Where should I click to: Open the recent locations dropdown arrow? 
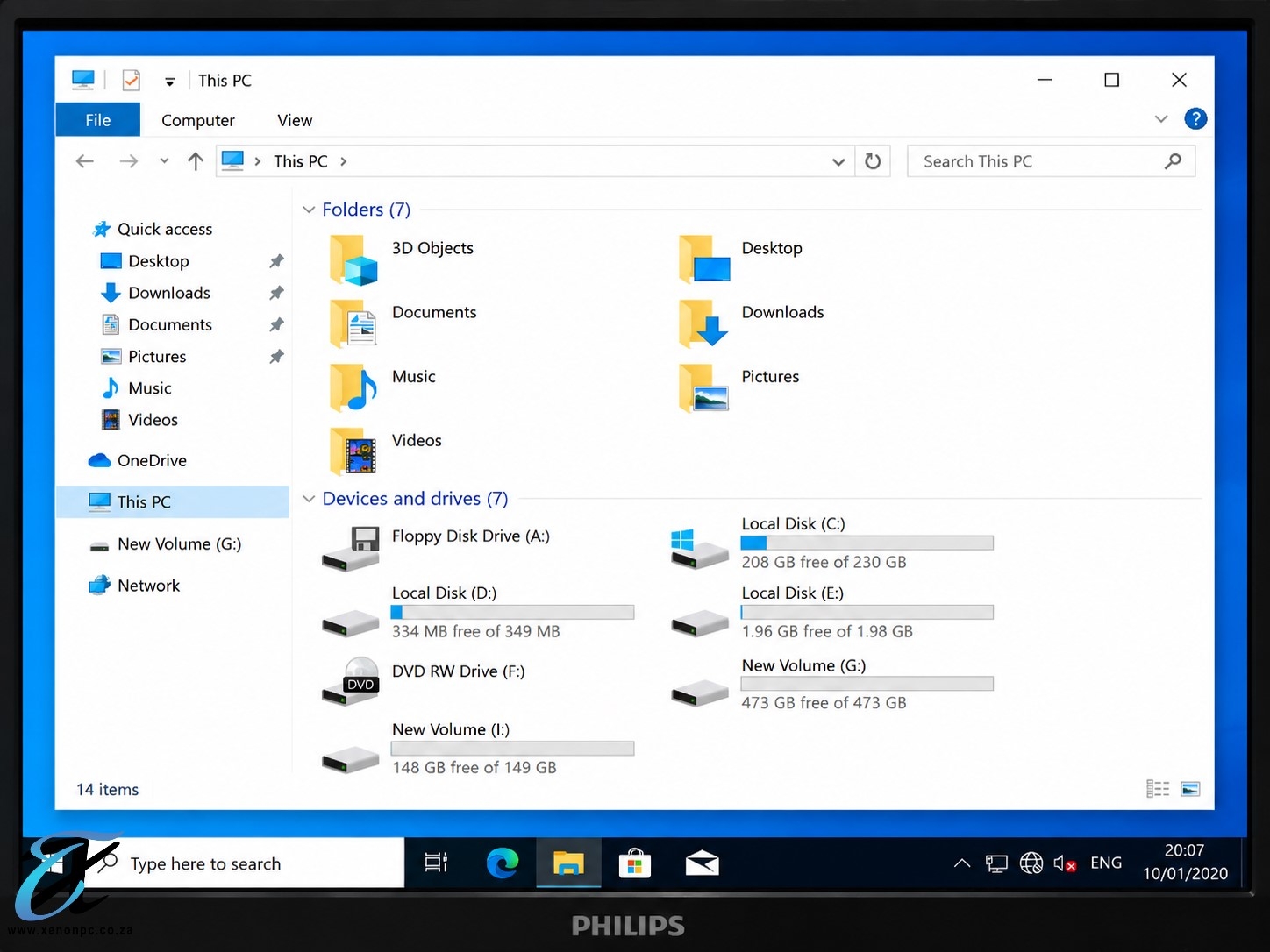(x=164, y=161)
